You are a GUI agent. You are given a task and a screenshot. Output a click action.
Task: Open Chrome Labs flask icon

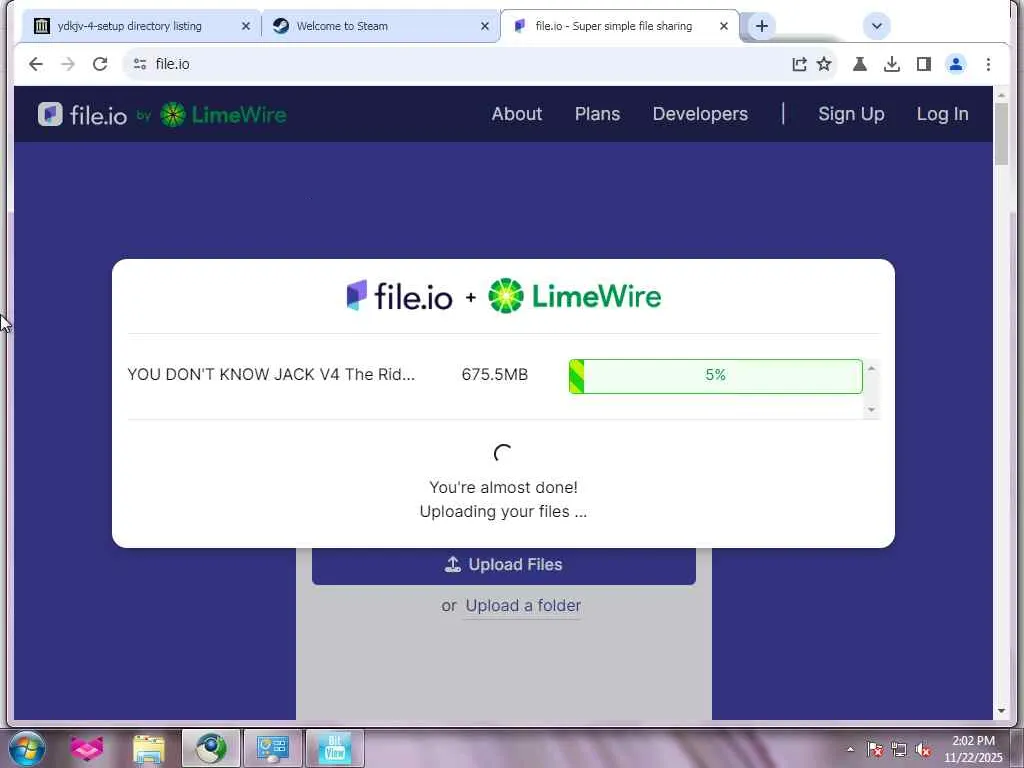point(859,64)
